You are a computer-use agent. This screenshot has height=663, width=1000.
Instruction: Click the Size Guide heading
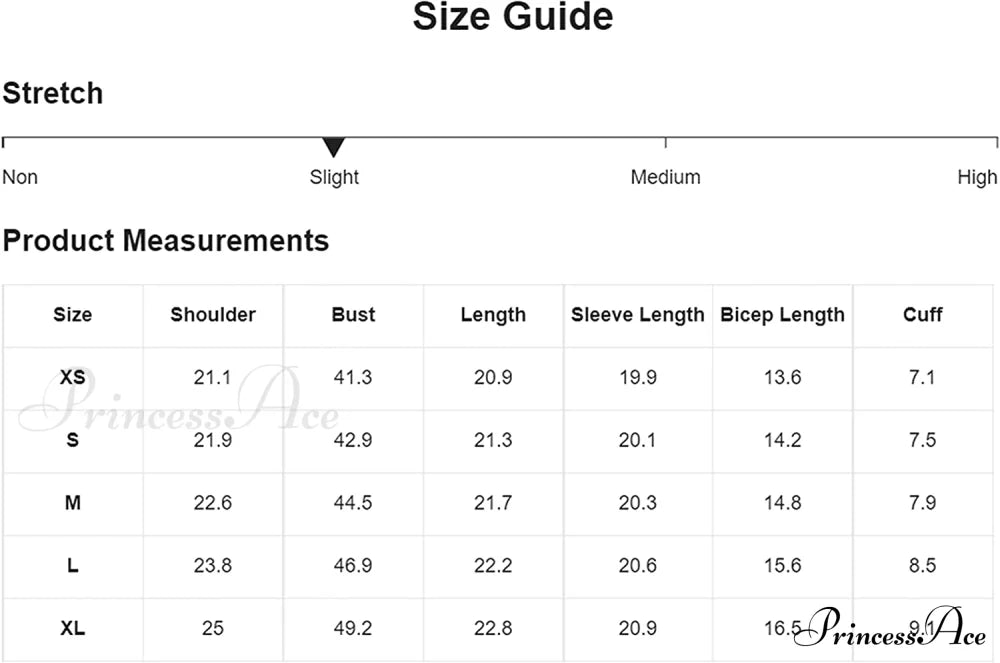click(x=513, y=17)
